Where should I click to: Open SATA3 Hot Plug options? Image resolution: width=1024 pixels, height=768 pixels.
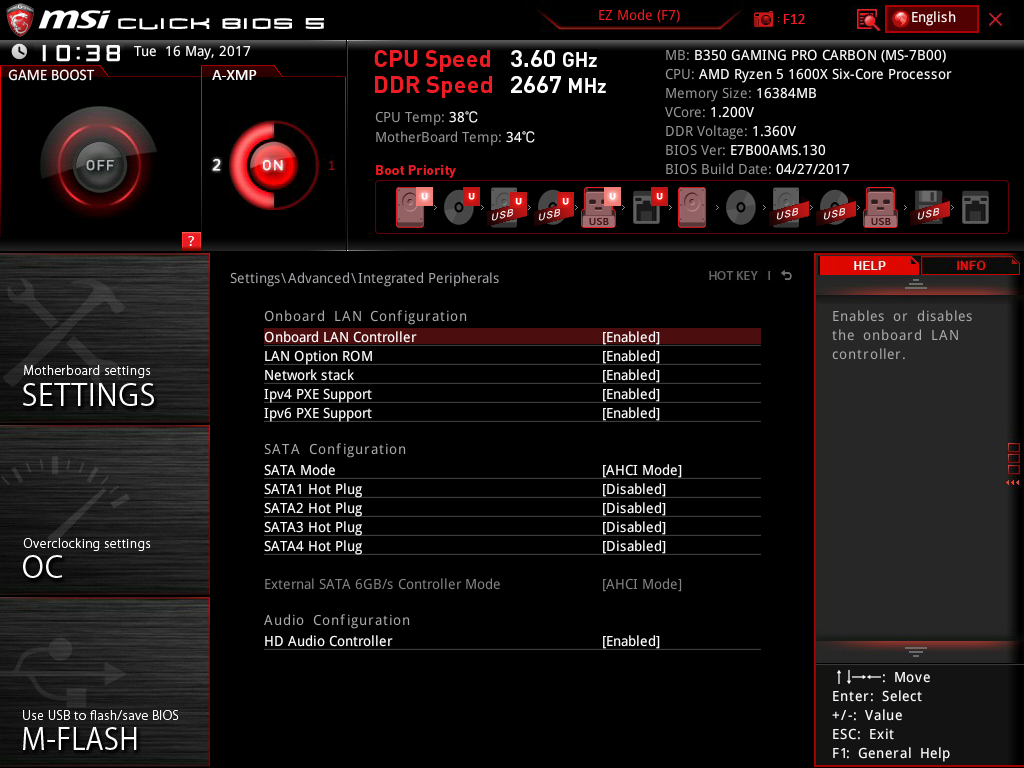tap(512, 526)
